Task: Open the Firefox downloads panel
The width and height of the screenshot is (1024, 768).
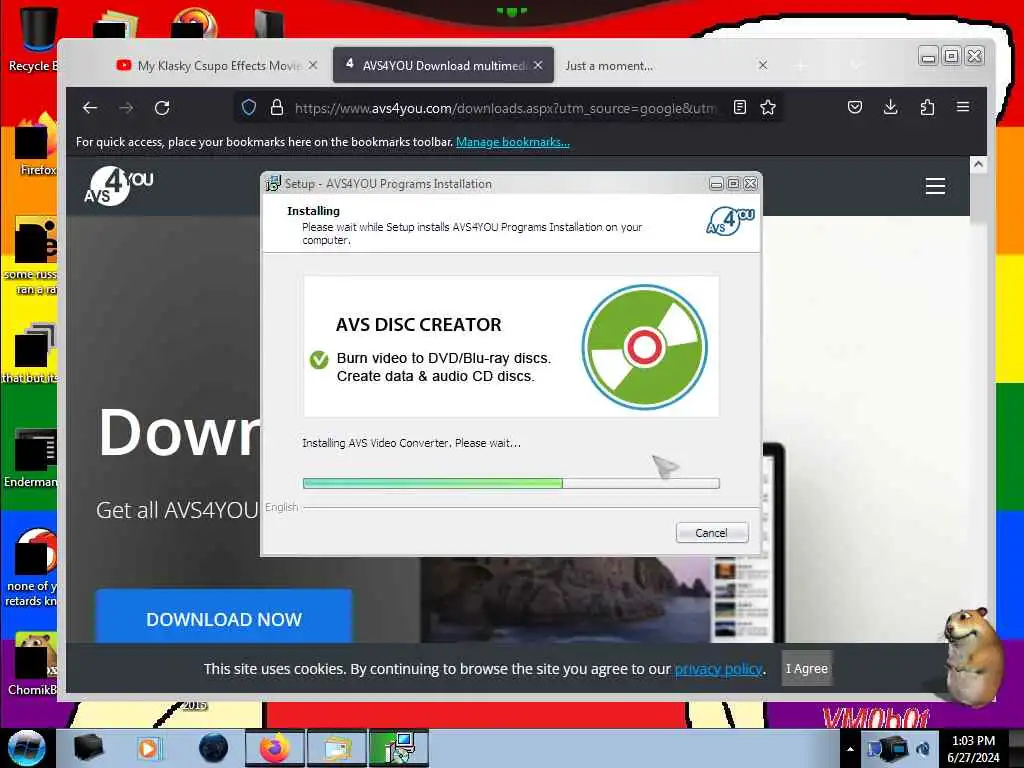Action: (x=890, y=107)
